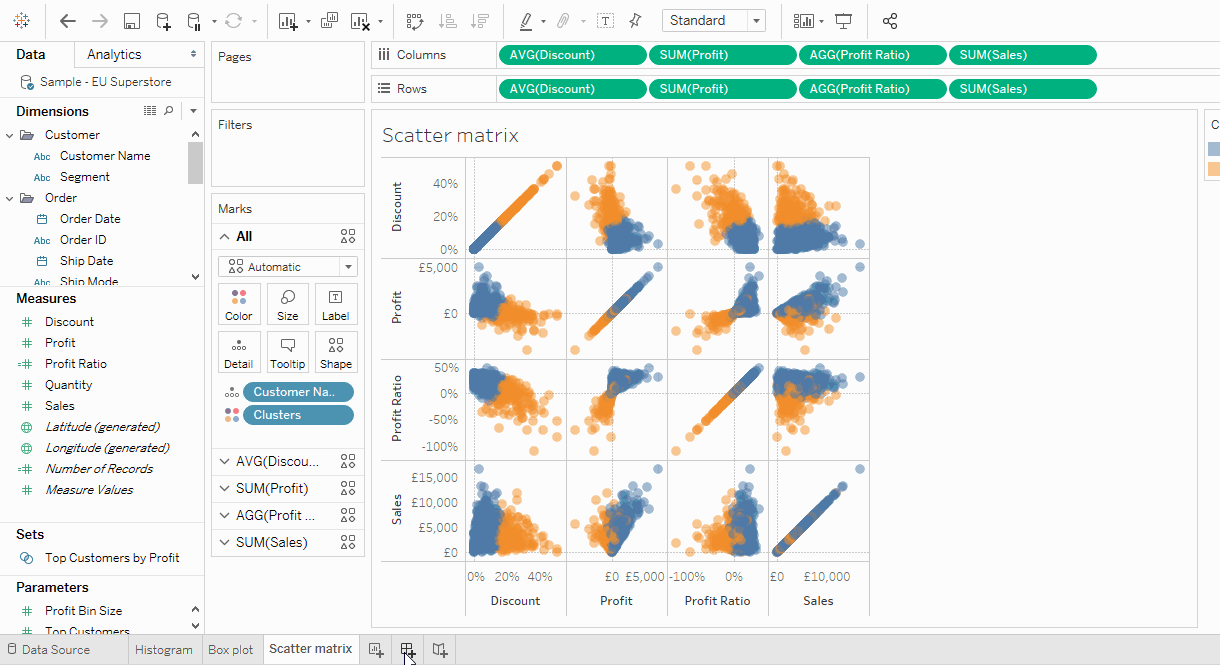
Task: Click the Tooltip button in Marks card
Action: (x=287, y=352)
